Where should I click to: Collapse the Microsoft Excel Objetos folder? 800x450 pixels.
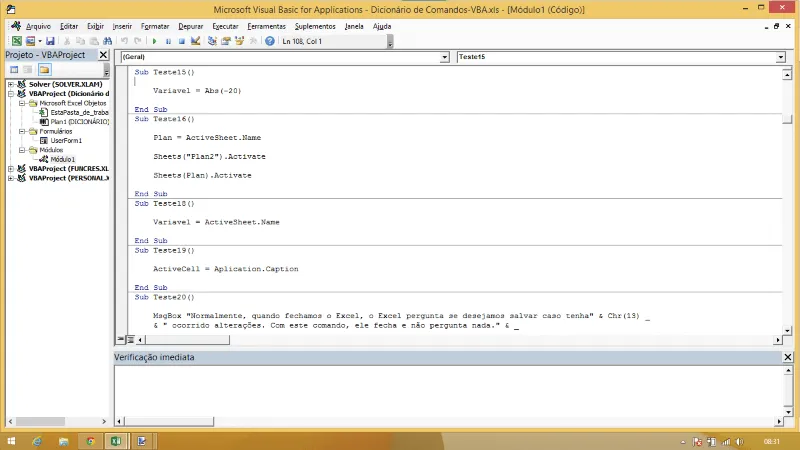(x=22, y=103)
